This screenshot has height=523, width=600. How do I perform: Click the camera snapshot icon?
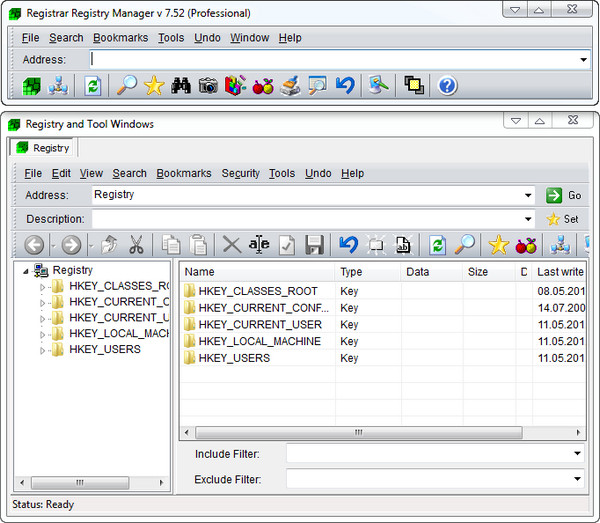point(208,85)
